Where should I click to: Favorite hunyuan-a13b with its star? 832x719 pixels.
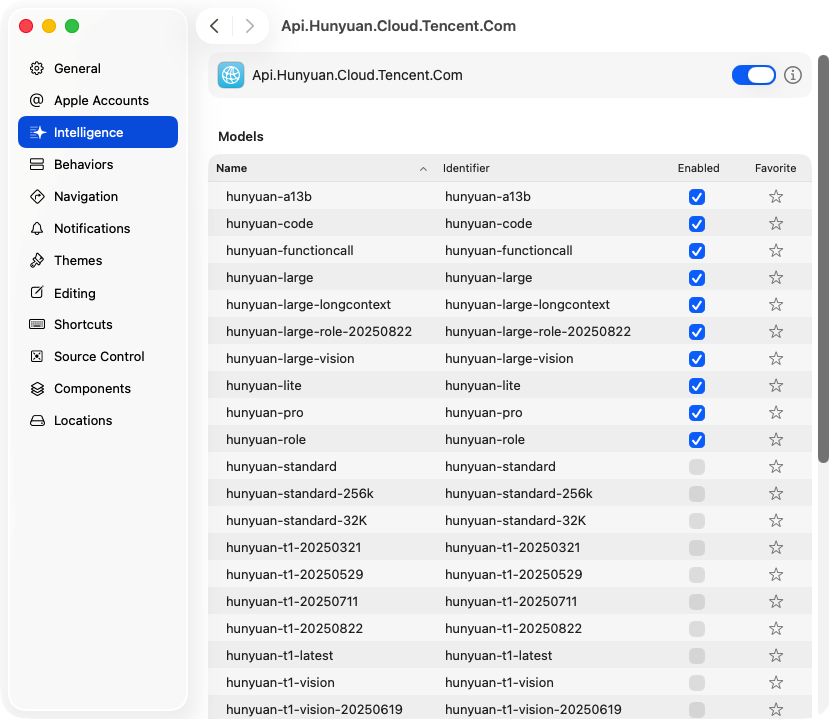pyautogui.click(x=776, y=197)
